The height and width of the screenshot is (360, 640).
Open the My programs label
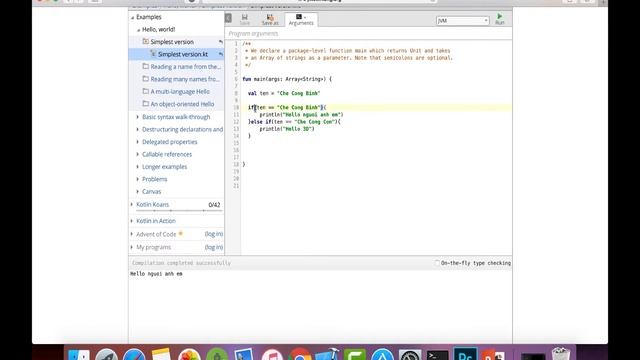tap(153, 247)
